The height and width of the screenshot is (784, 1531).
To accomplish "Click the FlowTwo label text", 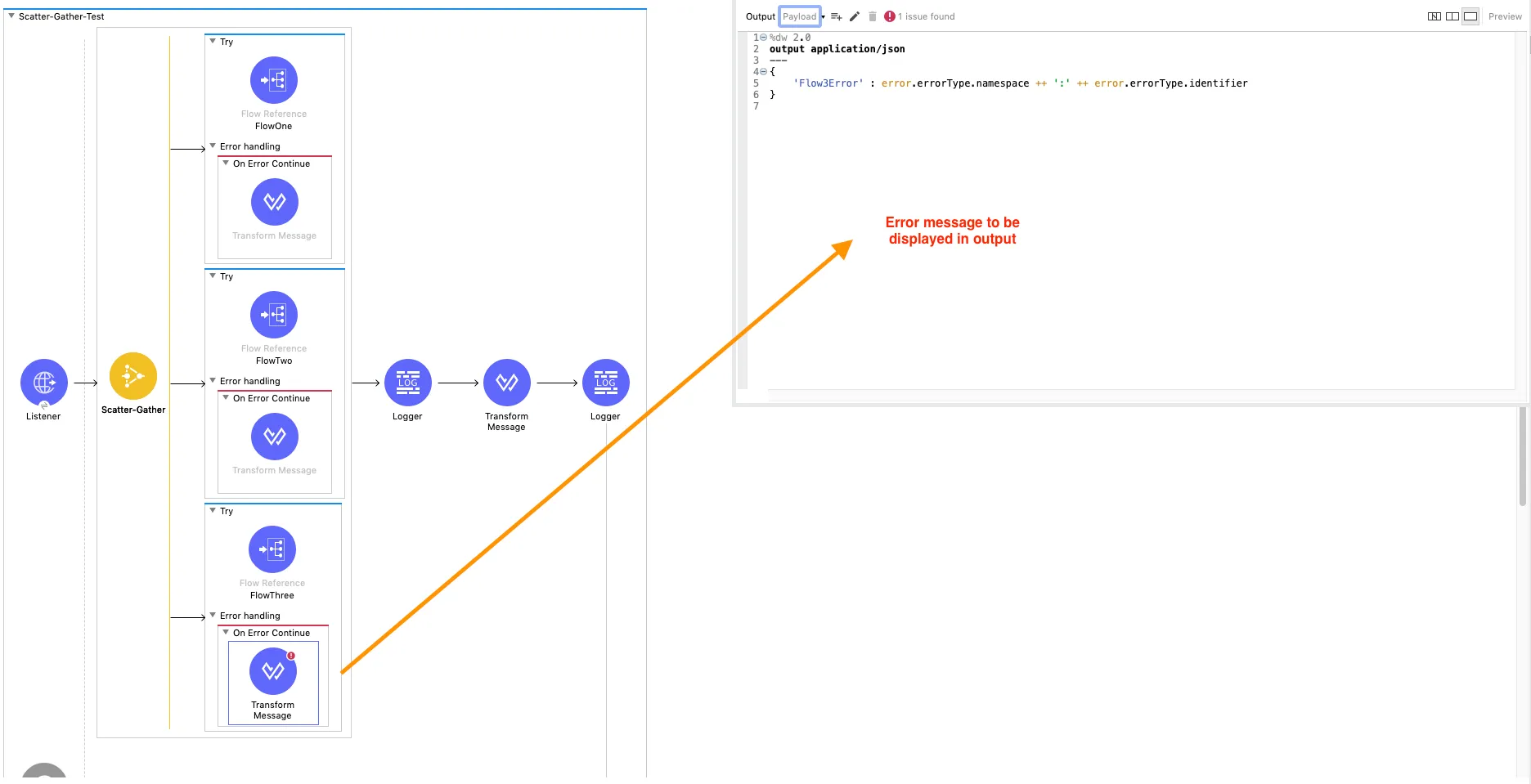I will [x=274, y=361].
